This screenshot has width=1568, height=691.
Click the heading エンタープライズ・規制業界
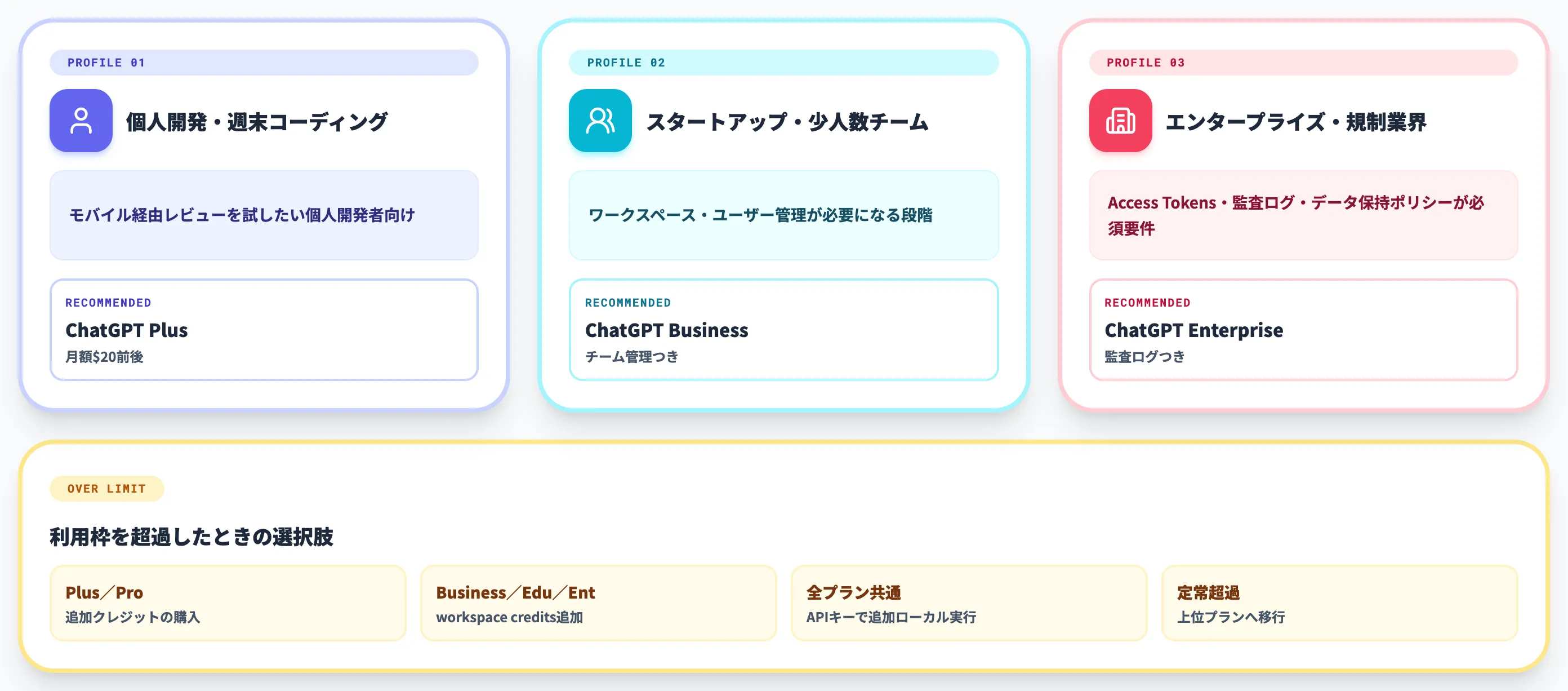(x=1296, y=122)
